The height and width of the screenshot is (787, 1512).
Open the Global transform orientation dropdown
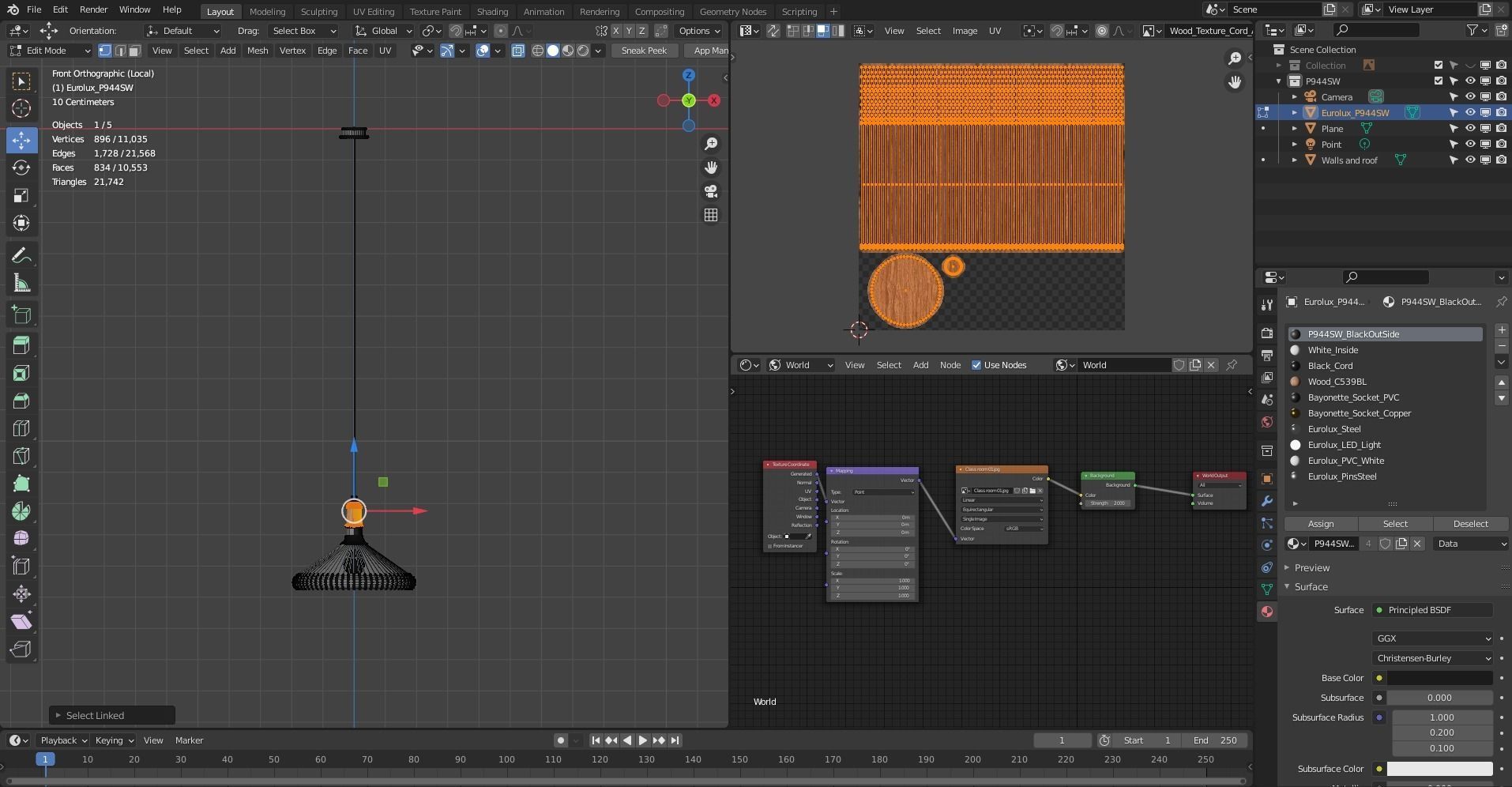(x=383, y=31)
